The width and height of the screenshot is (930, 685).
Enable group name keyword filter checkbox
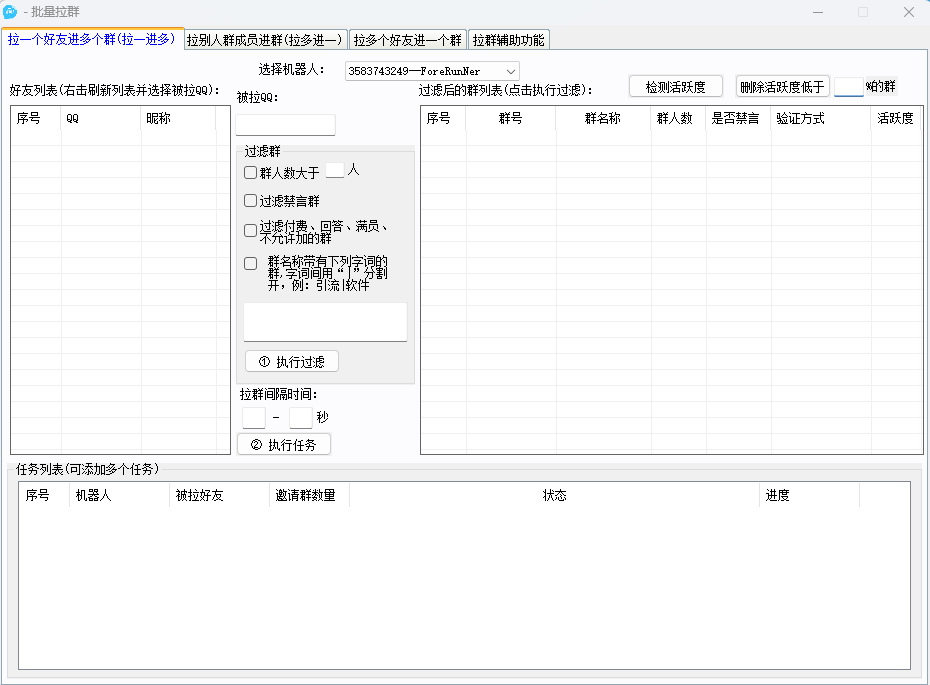[x=251, y=264]
